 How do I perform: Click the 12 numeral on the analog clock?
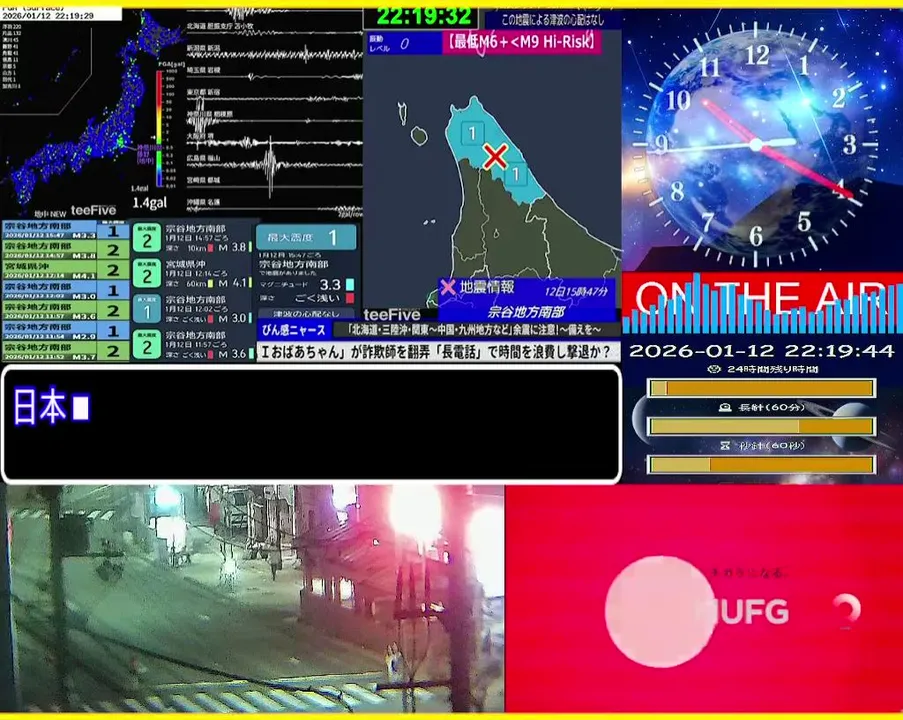pyautogui.click(x=757, y=56)
